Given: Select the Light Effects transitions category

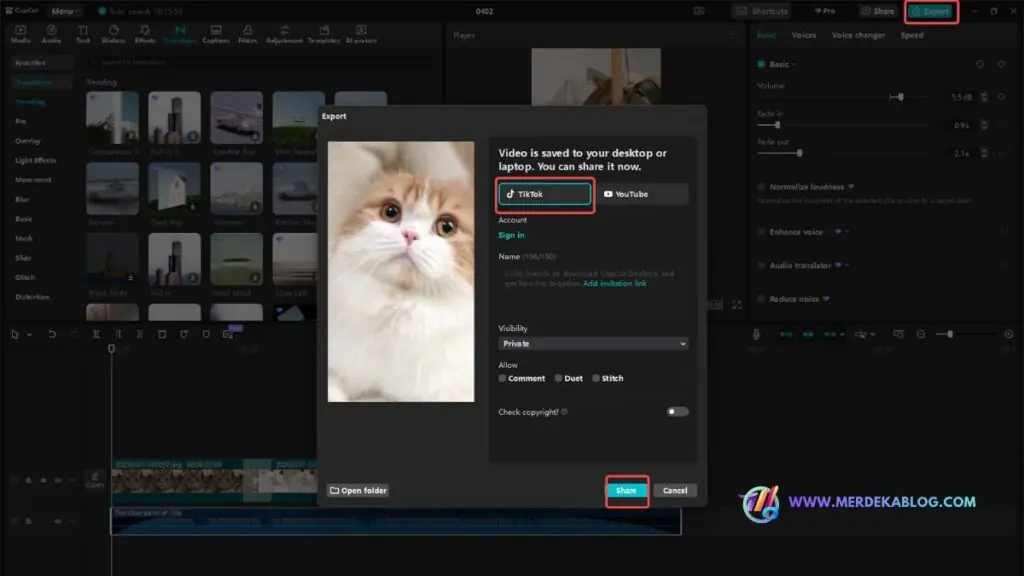Looking at the screenshot, I should pyautogui.click(x=35, y=160).
